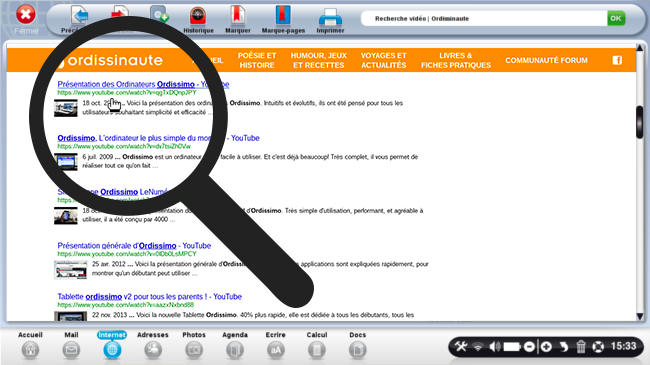
Task: Open the Historique history icon
Action: [x=198, y=16]
